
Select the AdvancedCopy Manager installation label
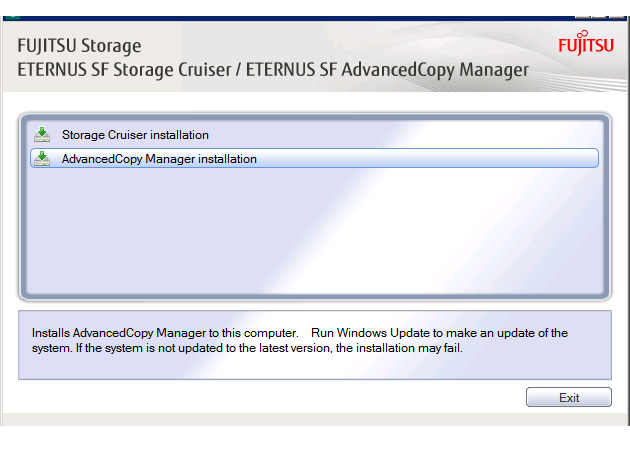(159, 159)
